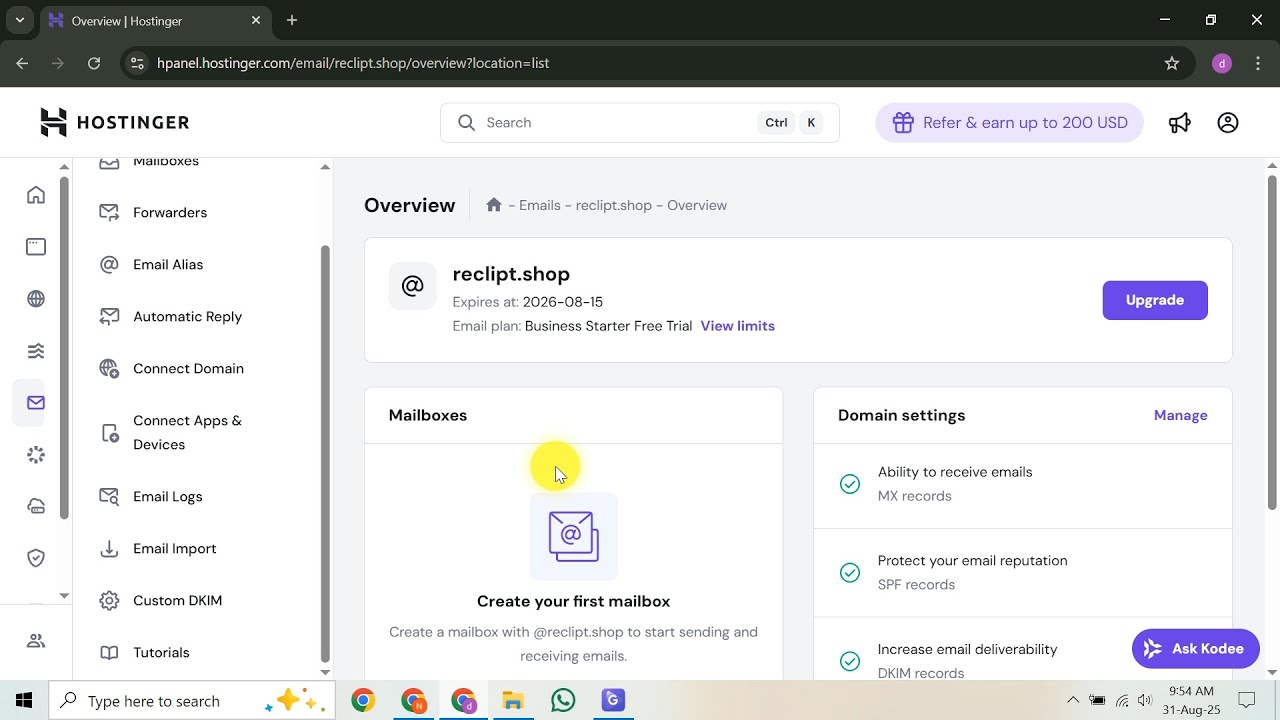This screenshot has height=720, width=1280.
Task: Open announcements megaphone icon
Action: point(1180,122)
